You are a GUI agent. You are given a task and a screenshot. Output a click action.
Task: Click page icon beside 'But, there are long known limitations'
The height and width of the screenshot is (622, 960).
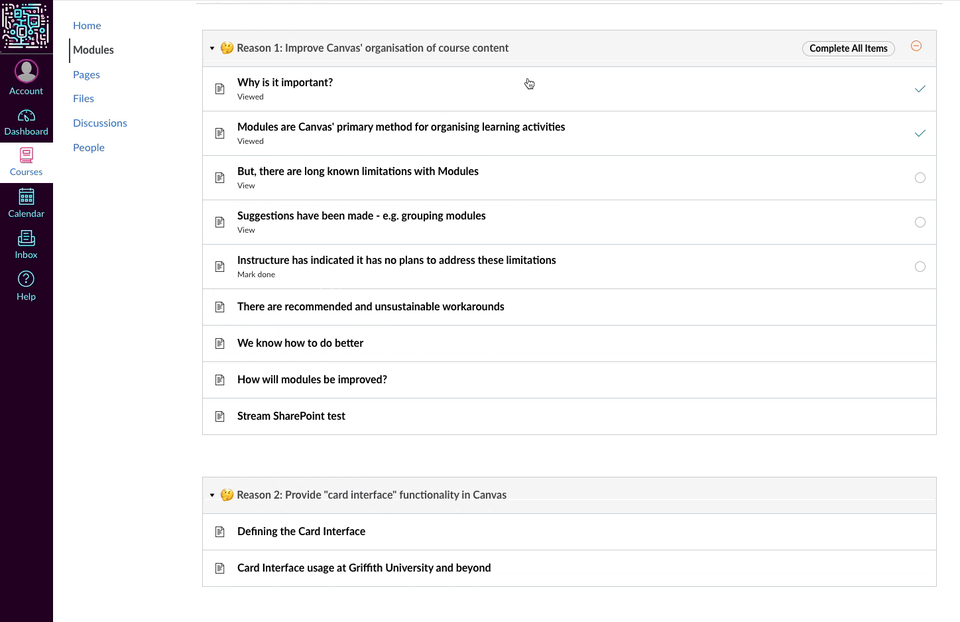[x=220, y=178]
